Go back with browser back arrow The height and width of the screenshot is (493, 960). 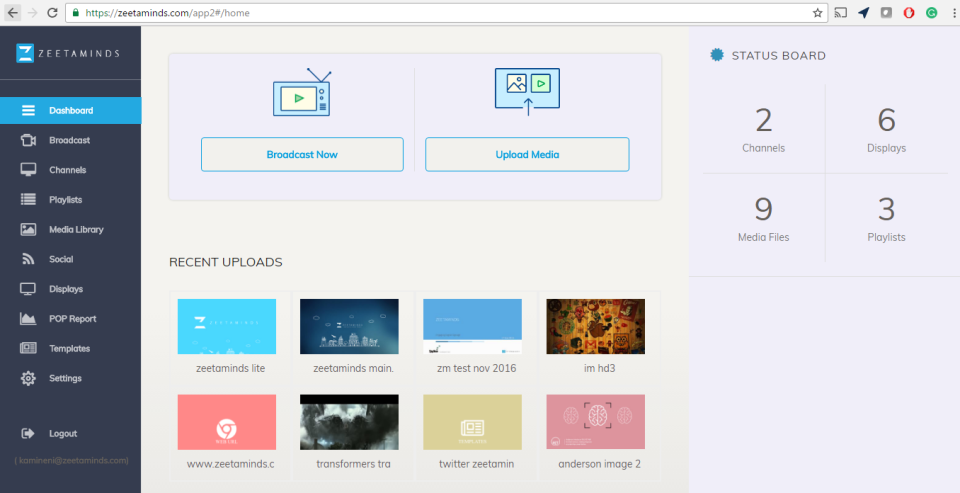(12, 13)
